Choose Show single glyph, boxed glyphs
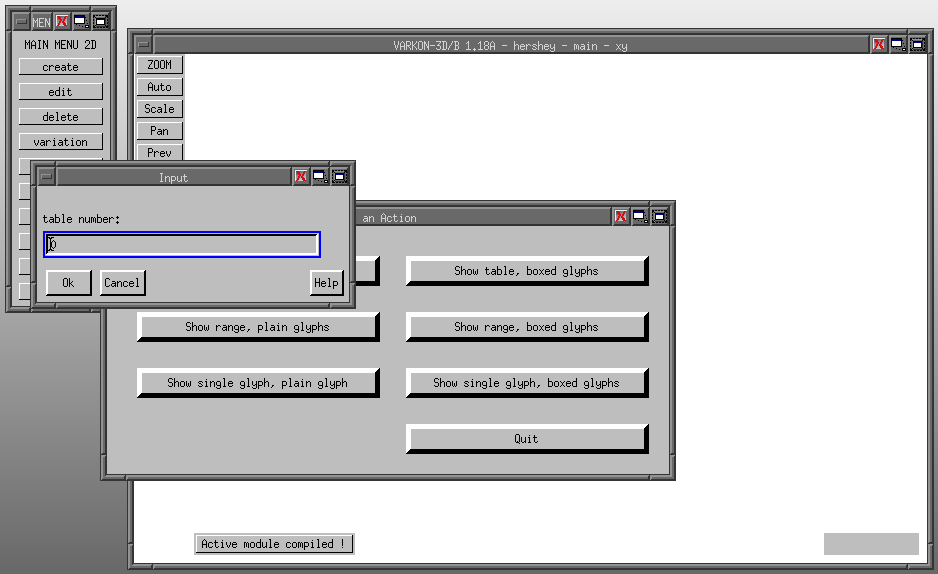 point(526,383)
